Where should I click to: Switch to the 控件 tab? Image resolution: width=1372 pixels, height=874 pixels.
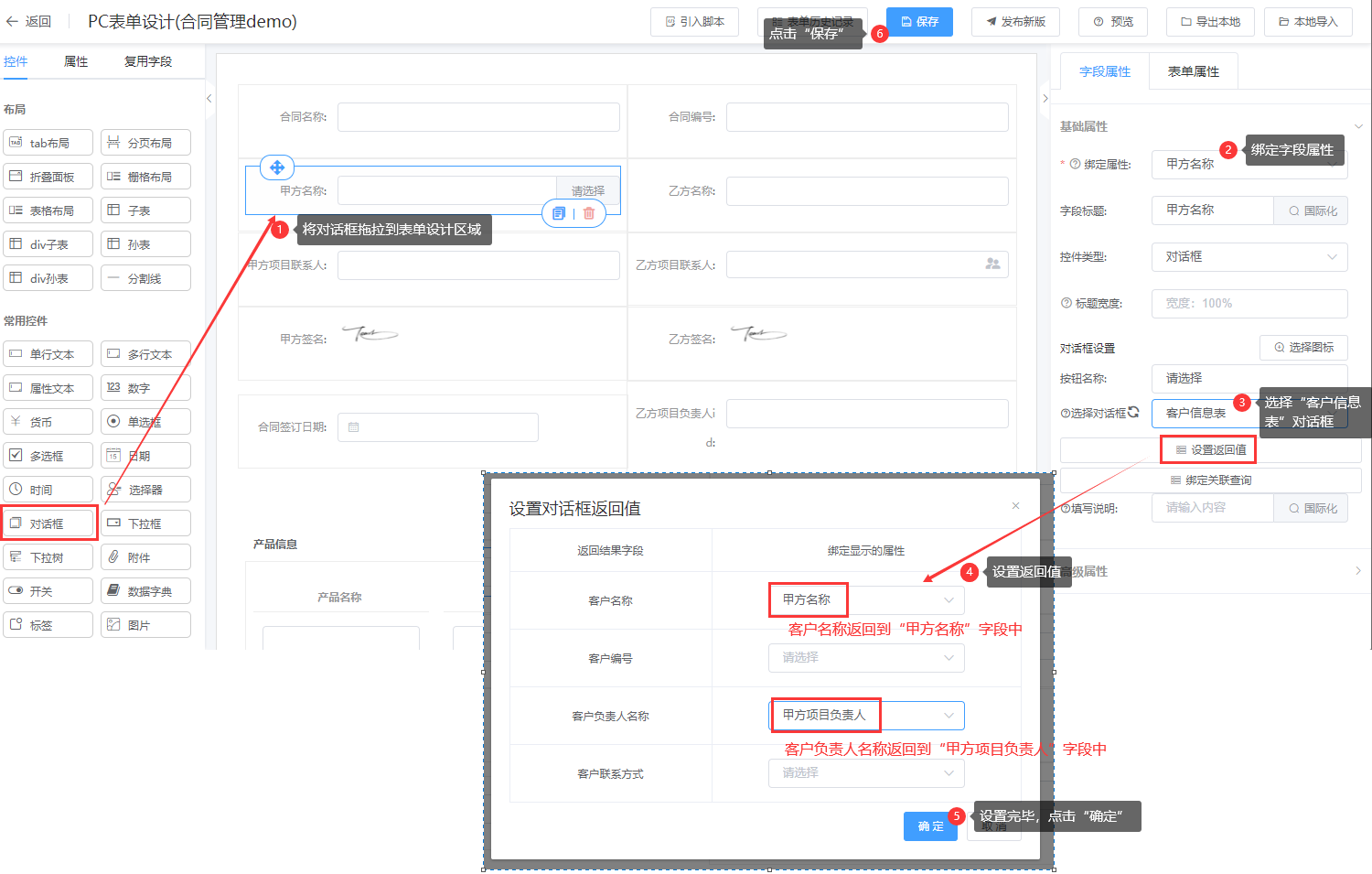pyautogui.click(x=16, y=61)
